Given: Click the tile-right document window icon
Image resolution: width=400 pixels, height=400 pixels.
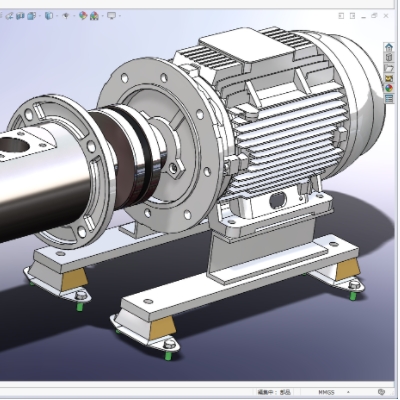Looking at the screenshot, I should pos(352,16).
